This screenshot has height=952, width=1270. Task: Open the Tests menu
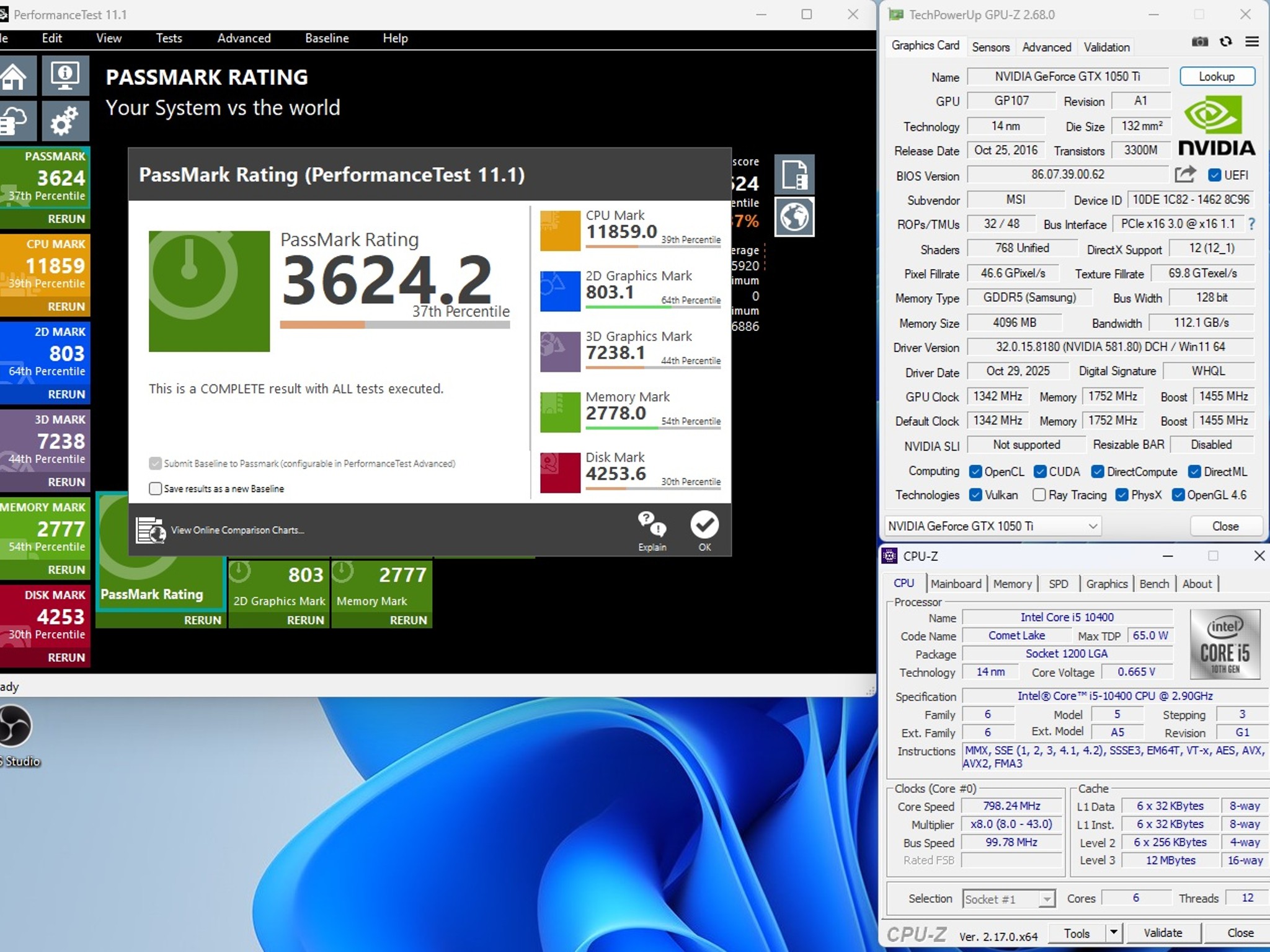(x=169, y=38)
